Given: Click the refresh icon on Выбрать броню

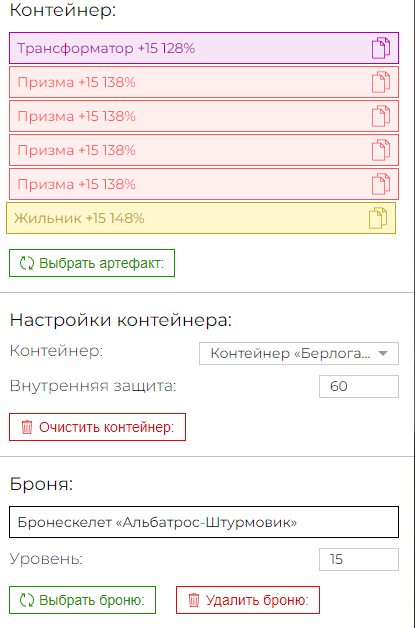Looking at the screenshot, I should point(27,600).
